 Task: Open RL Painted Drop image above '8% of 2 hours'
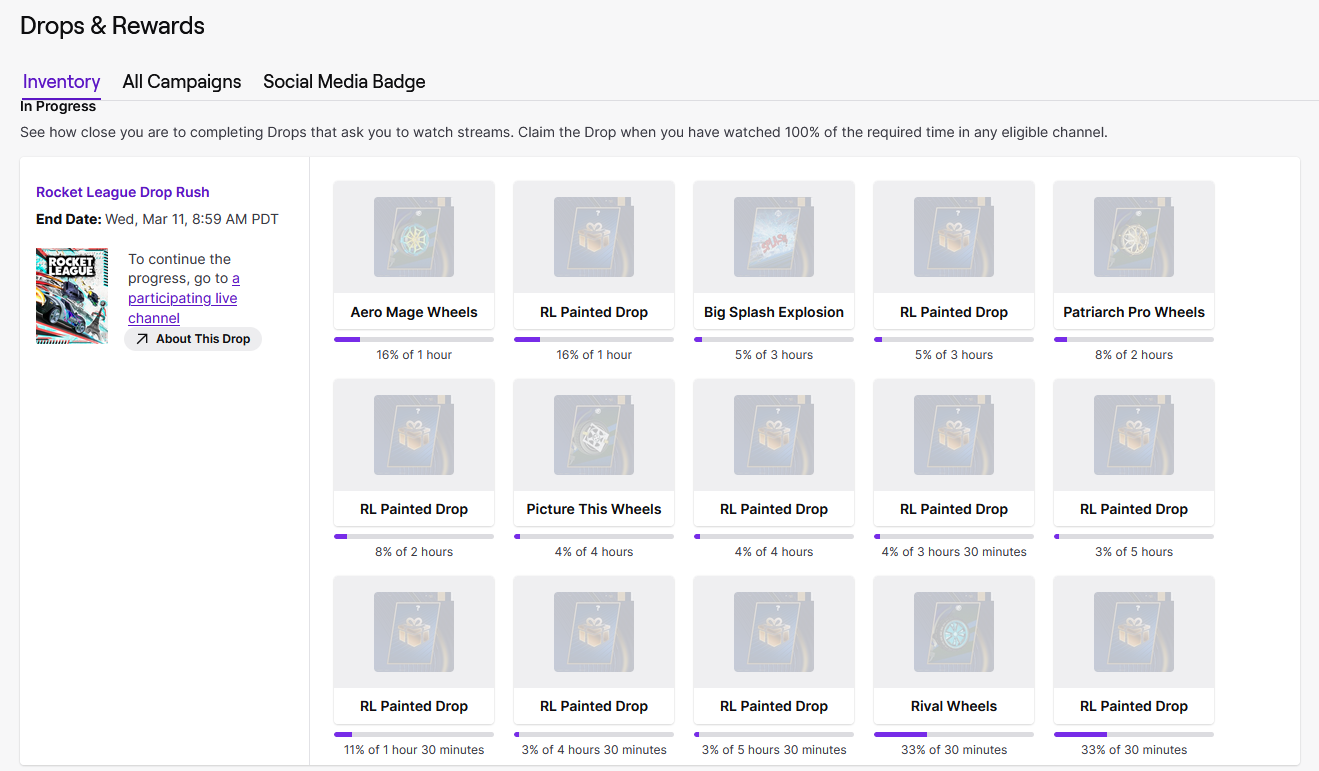414,434
